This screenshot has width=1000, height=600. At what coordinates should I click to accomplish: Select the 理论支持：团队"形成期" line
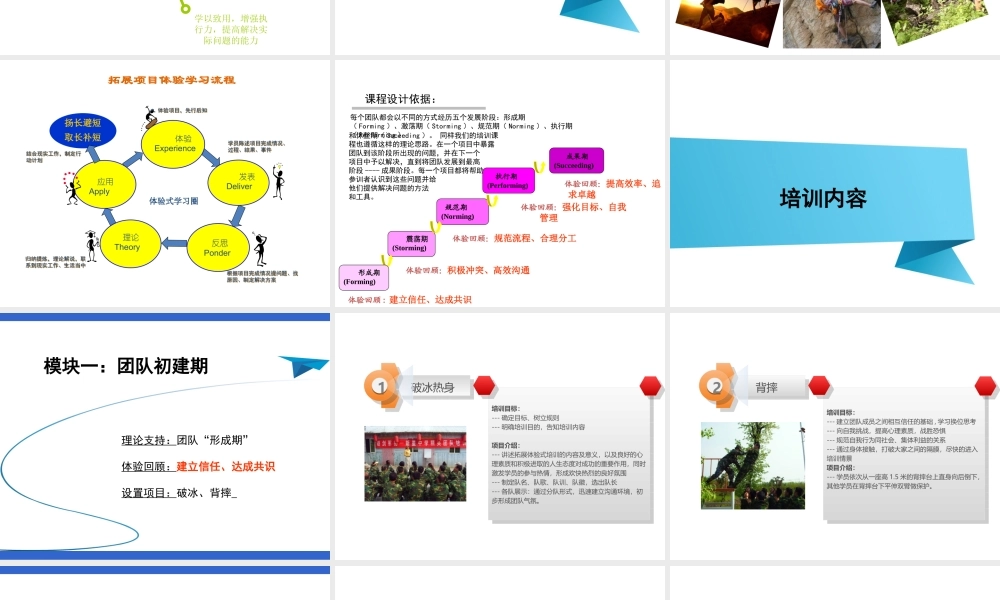(x=185, y=440)
